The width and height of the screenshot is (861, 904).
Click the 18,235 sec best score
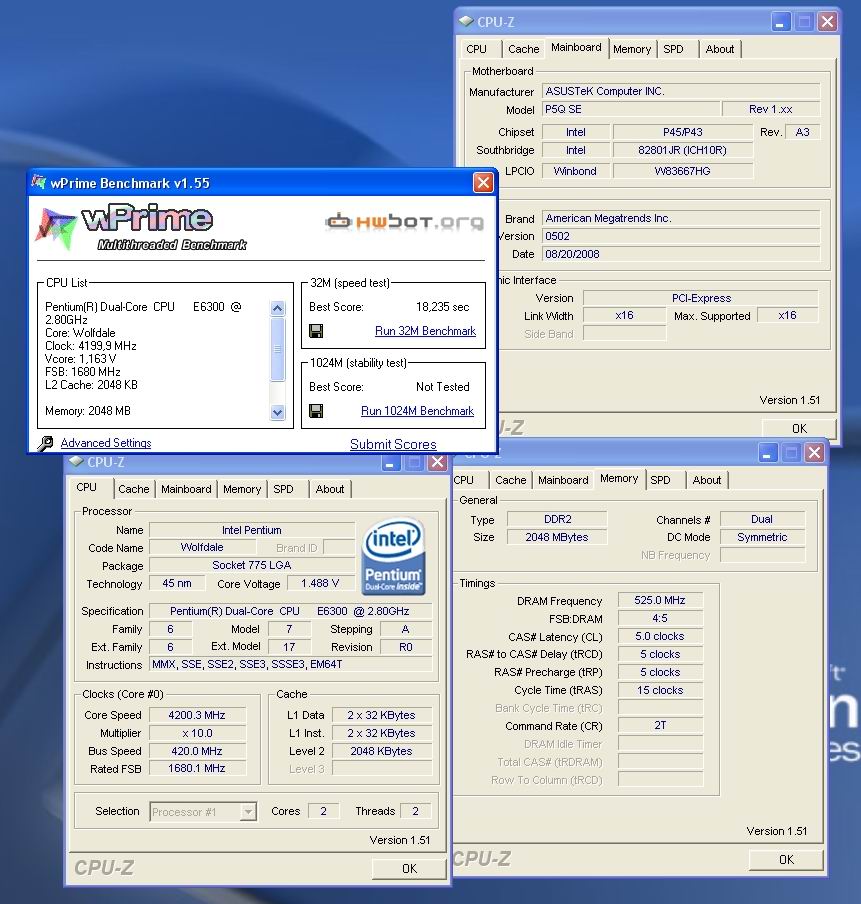[442, 307]
